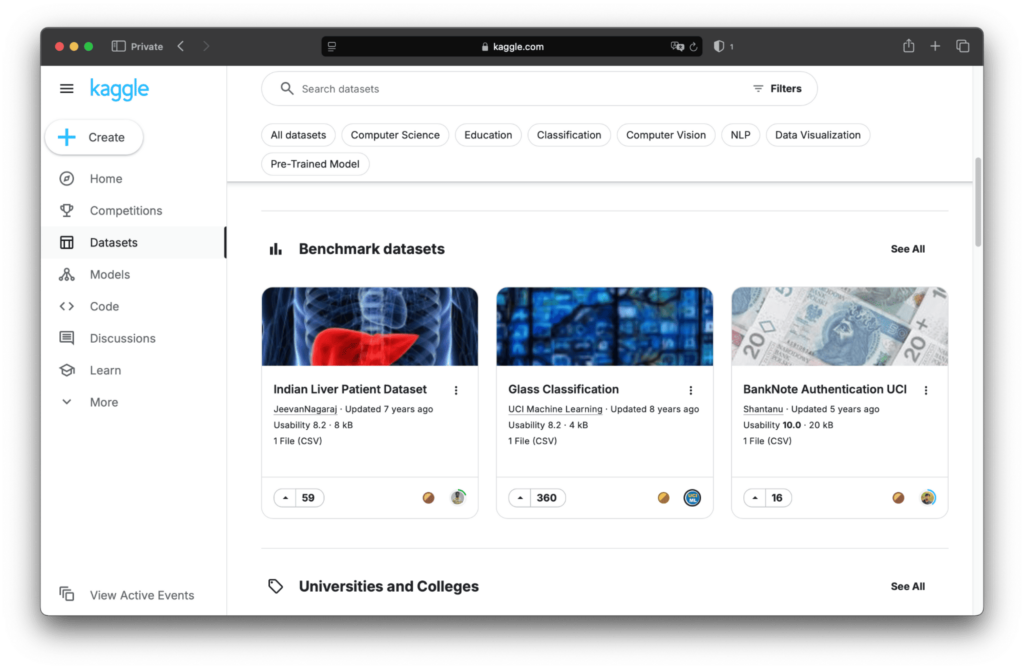This screenshot has height=669, width=1024.
Task: Select the Computer Vision tag chip
Action: coord(665,135)
